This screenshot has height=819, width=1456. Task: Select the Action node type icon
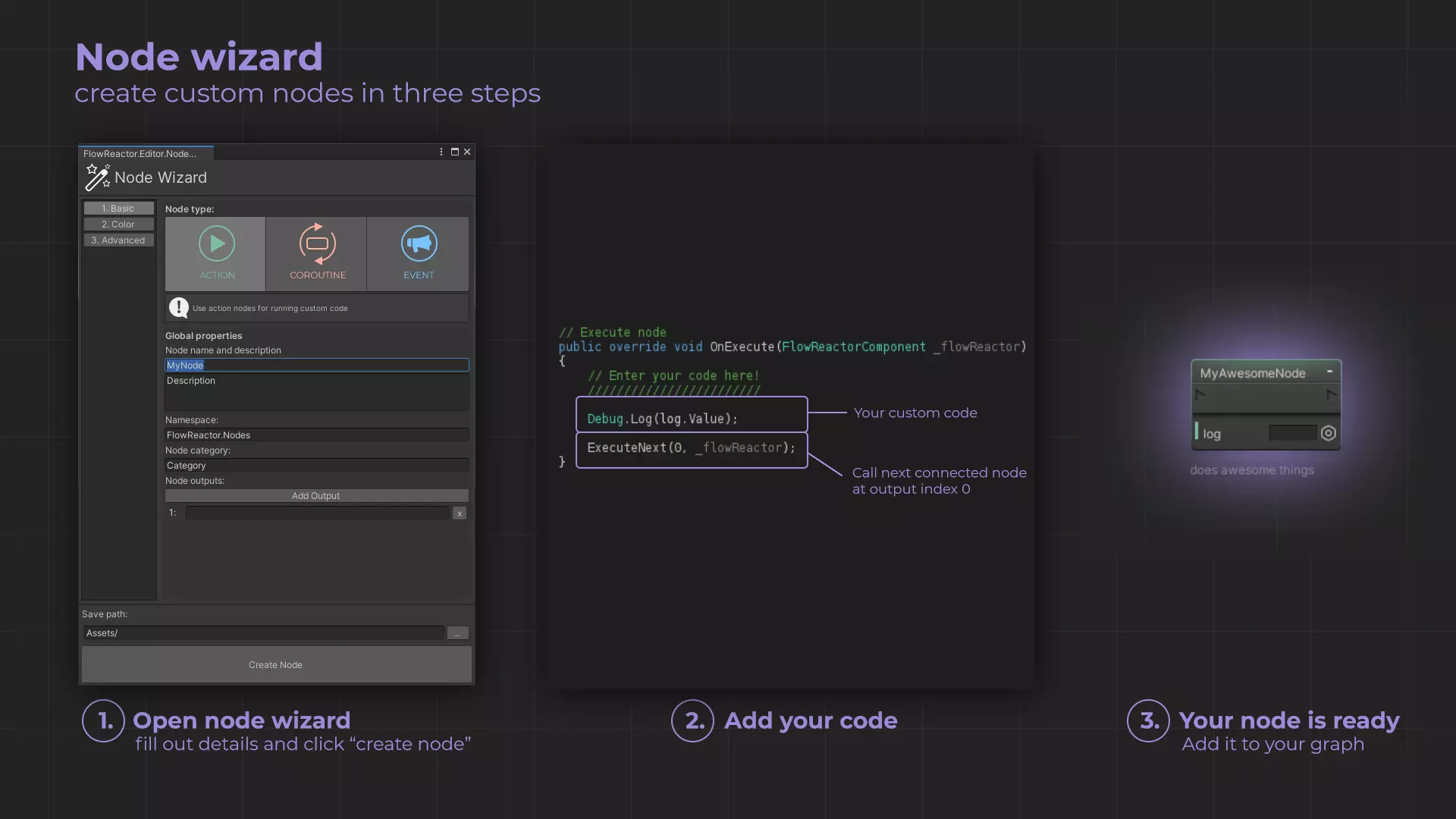coord(217,243)
